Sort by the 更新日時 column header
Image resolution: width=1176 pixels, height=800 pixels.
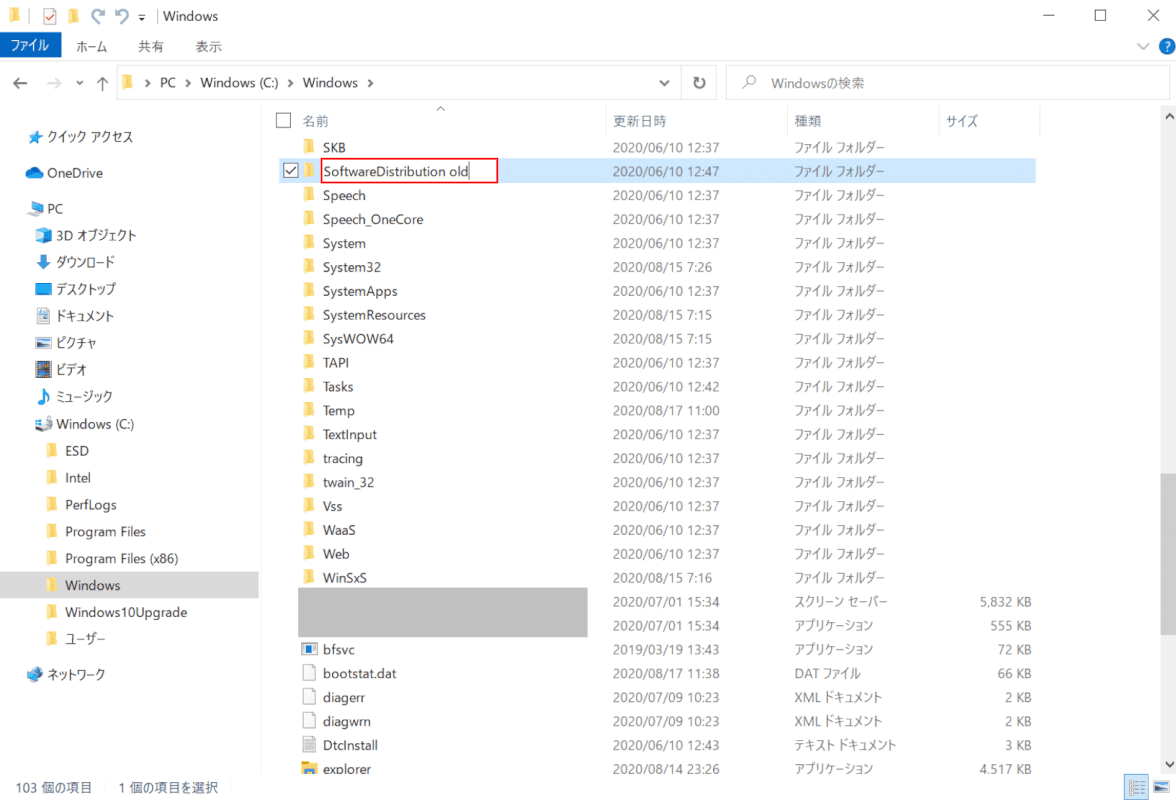(639, 121)
